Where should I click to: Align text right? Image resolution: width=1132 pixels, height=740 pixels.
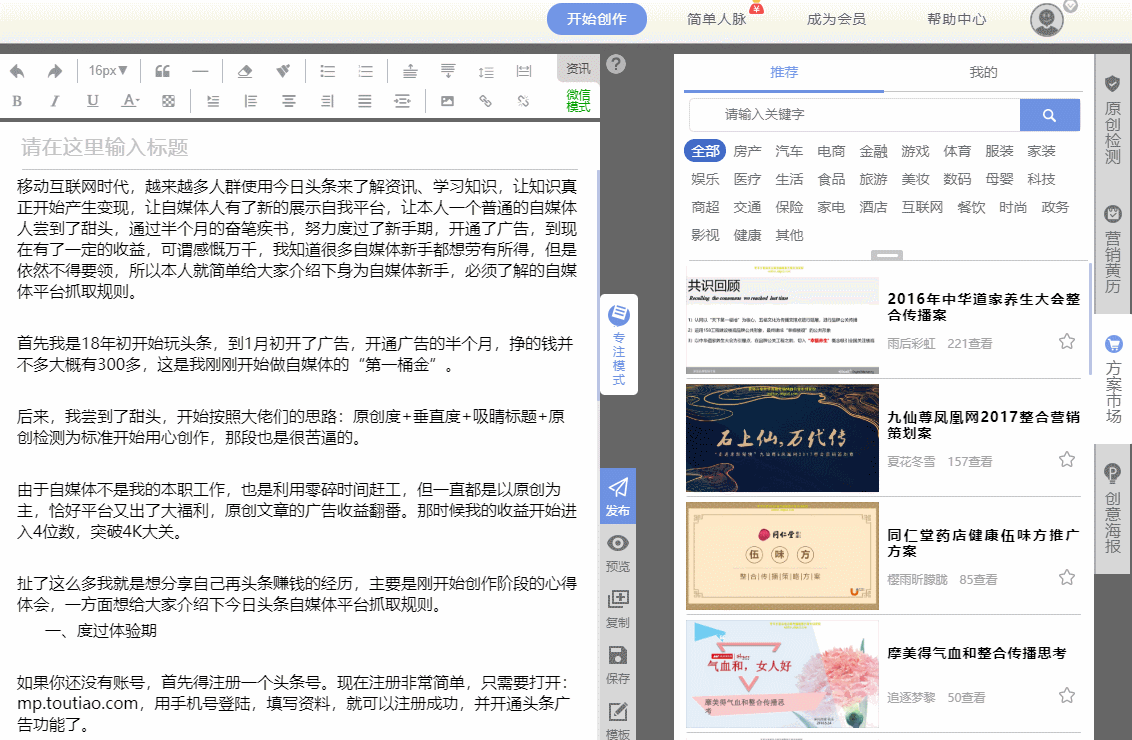click(x=326, y=101)
